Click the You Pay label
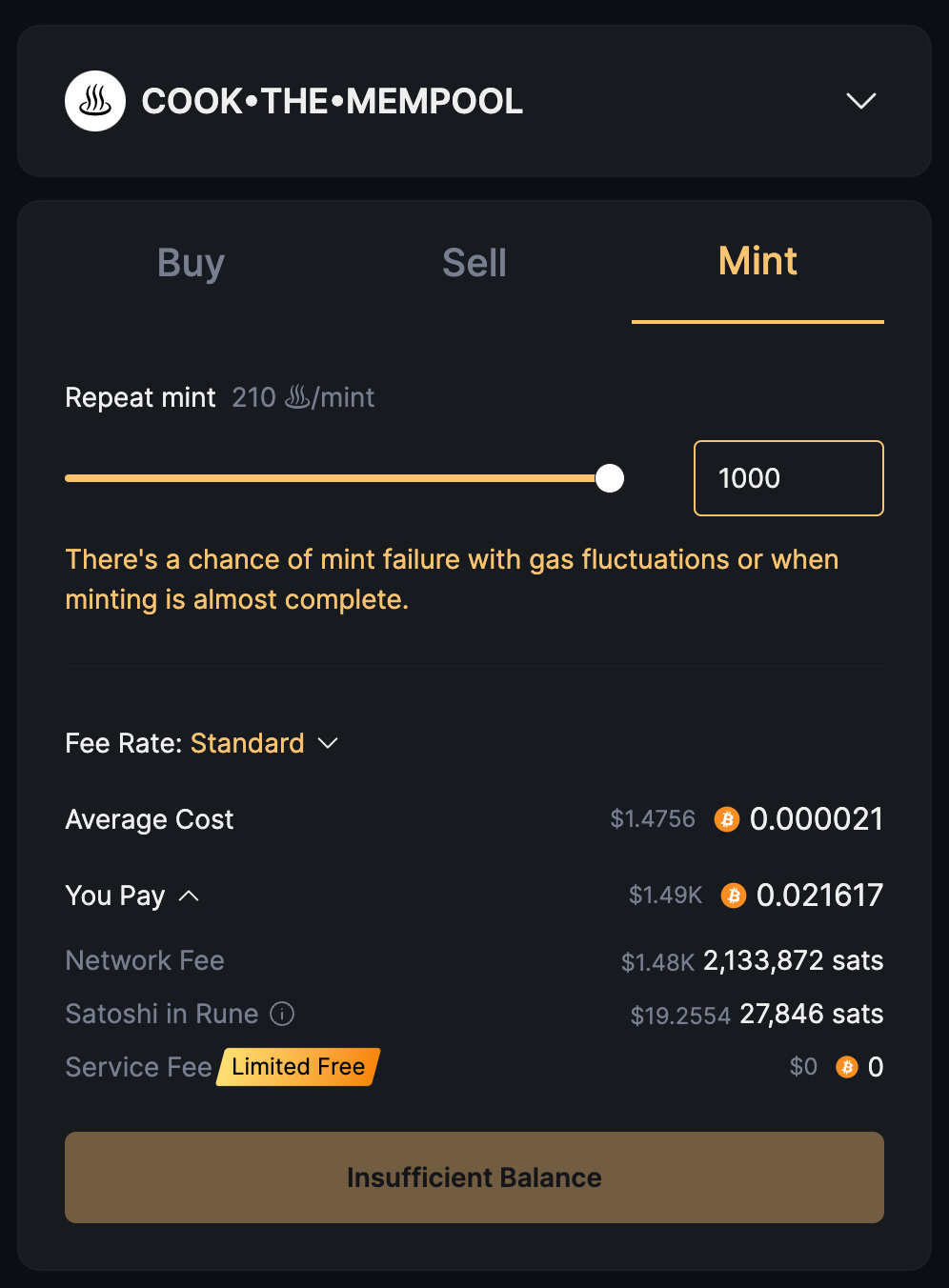This screenshot has width=949, height=1288. 115,896
